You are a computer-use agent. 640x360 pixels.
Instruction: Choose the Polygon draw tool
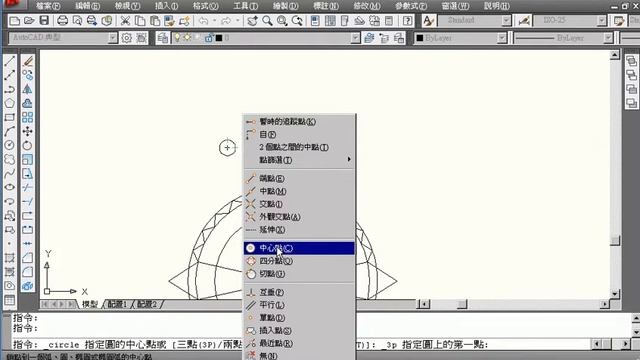tap(9, 103)
